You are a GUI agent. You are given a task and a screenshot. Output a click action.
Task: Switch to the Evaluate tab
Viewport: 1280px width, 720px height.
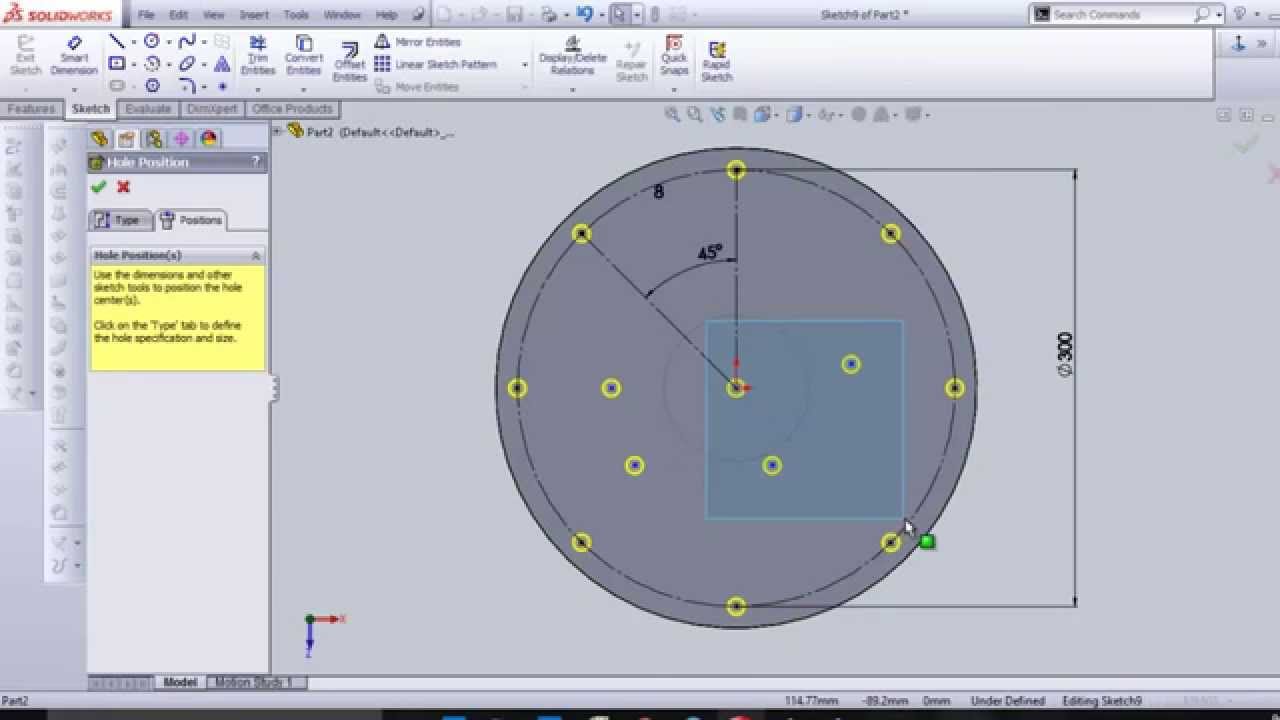148,109
